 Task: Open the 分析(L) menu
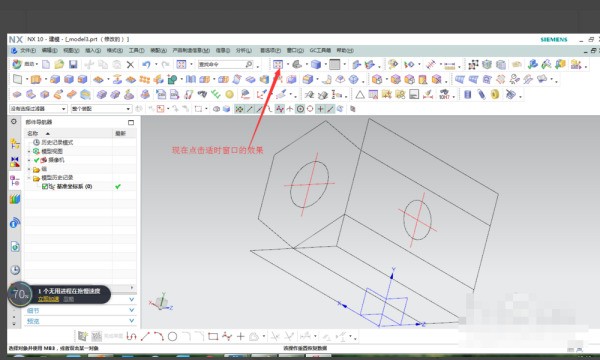244,50
